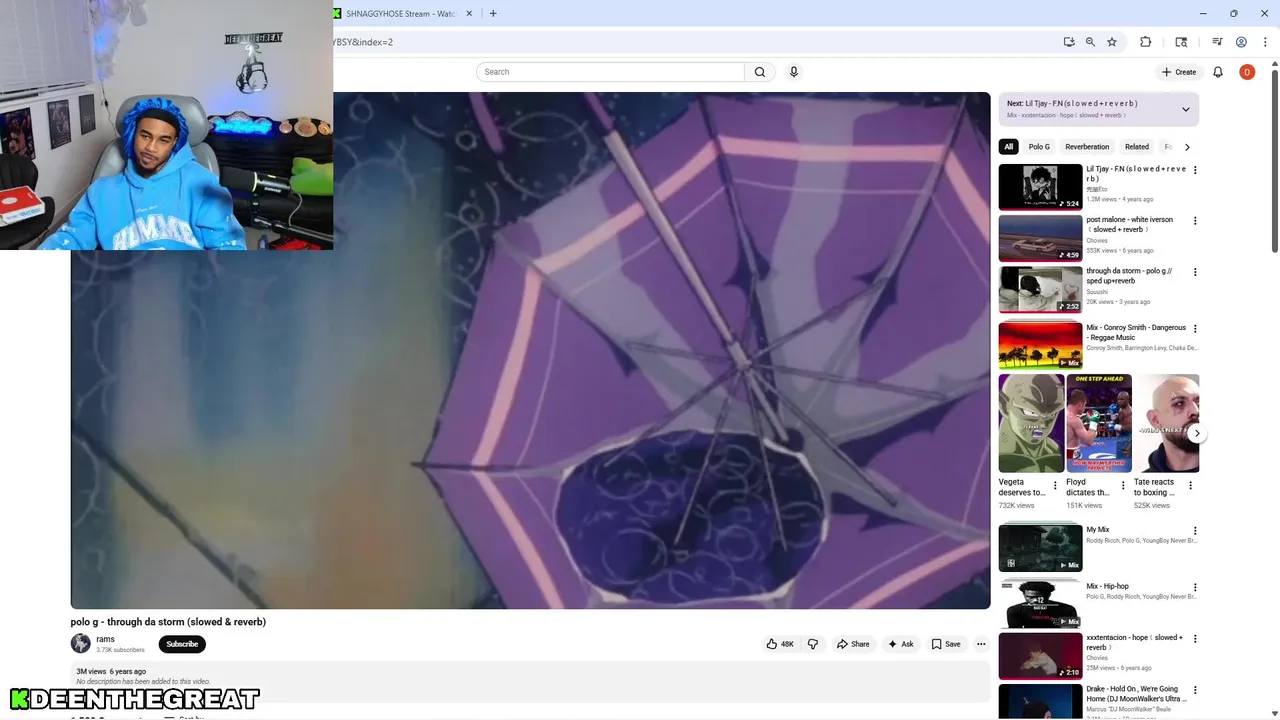Image resolution: width=1280 pixels, height=720 pixels.
Task: Open options for post malone - white iverson
Action: pos(1195,221)
